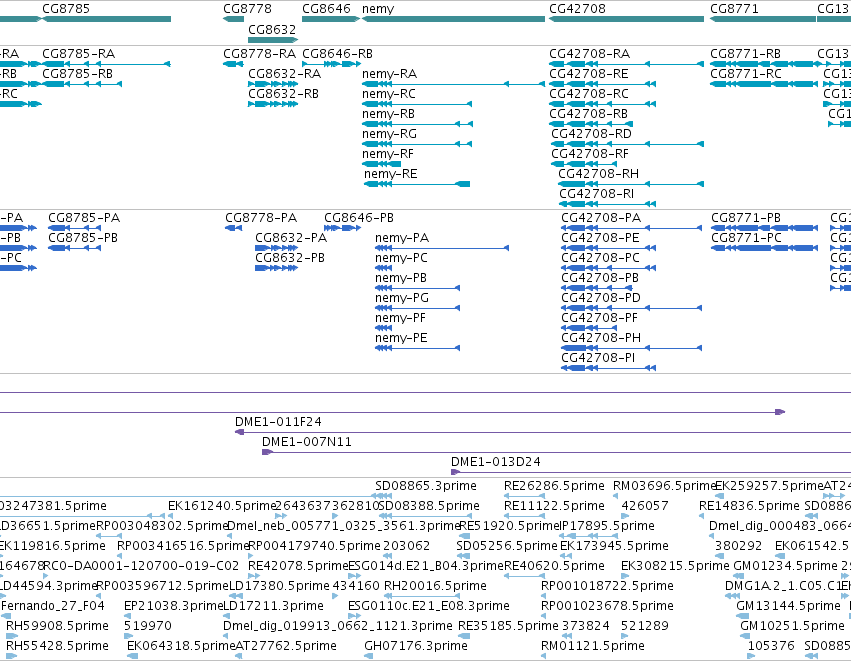Click the DME1-011F24 clone label

pyautogui.click(x=278, y=422)
